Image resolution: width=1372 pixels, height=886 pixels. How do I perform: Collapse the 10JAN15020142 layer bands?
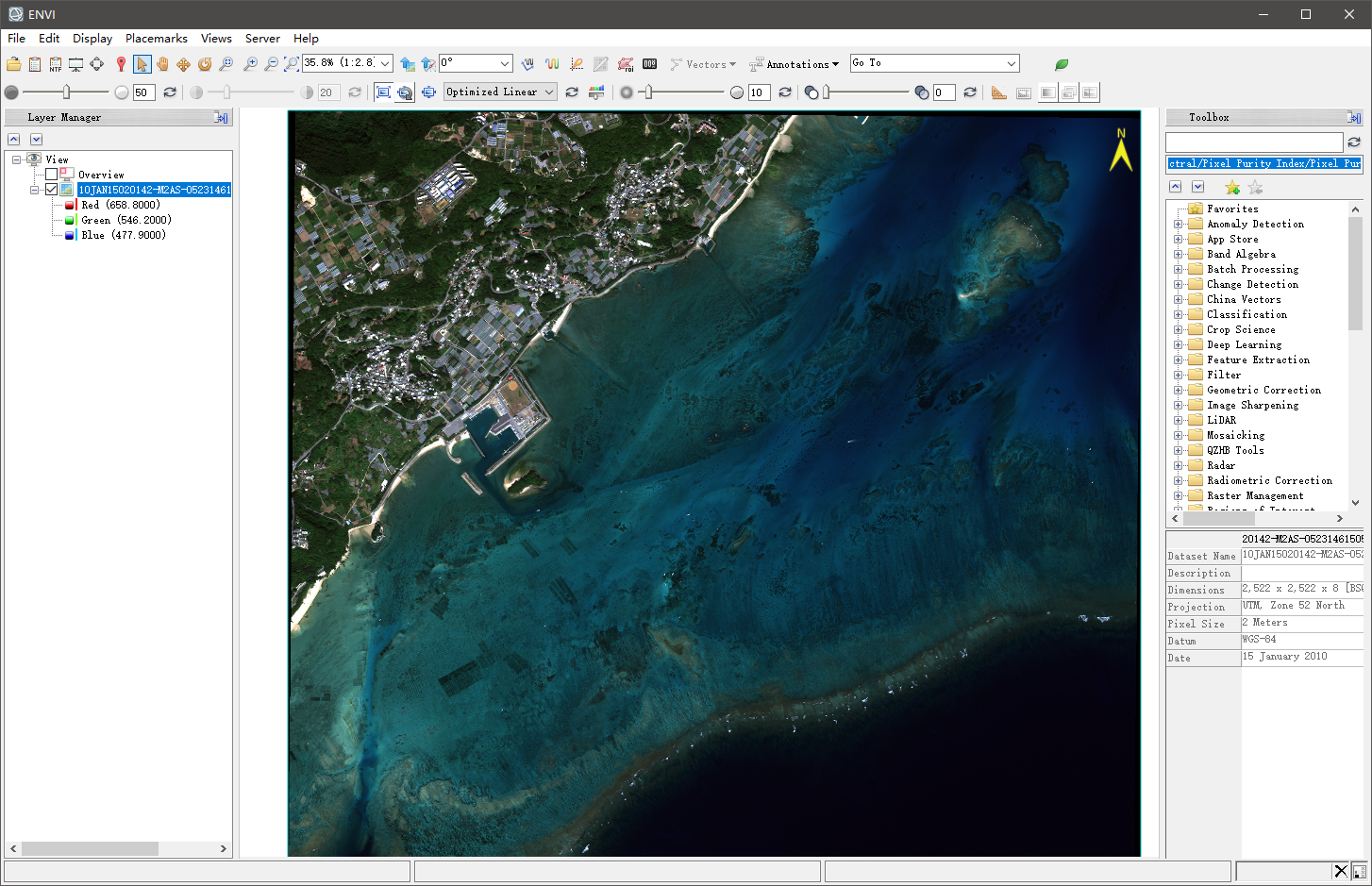[35, 190]
